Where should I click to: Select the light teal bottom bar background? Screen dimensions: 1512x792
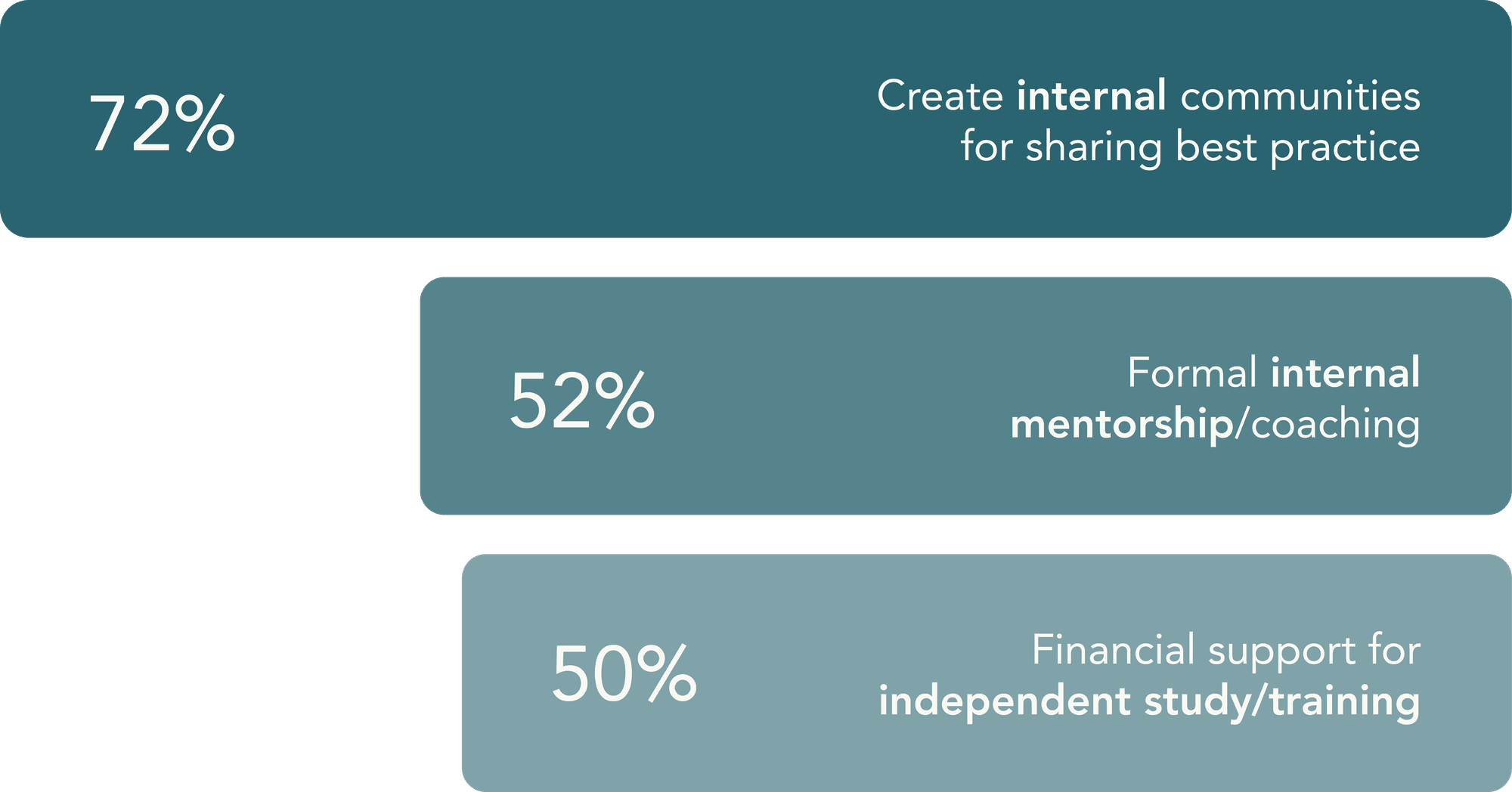987,673
